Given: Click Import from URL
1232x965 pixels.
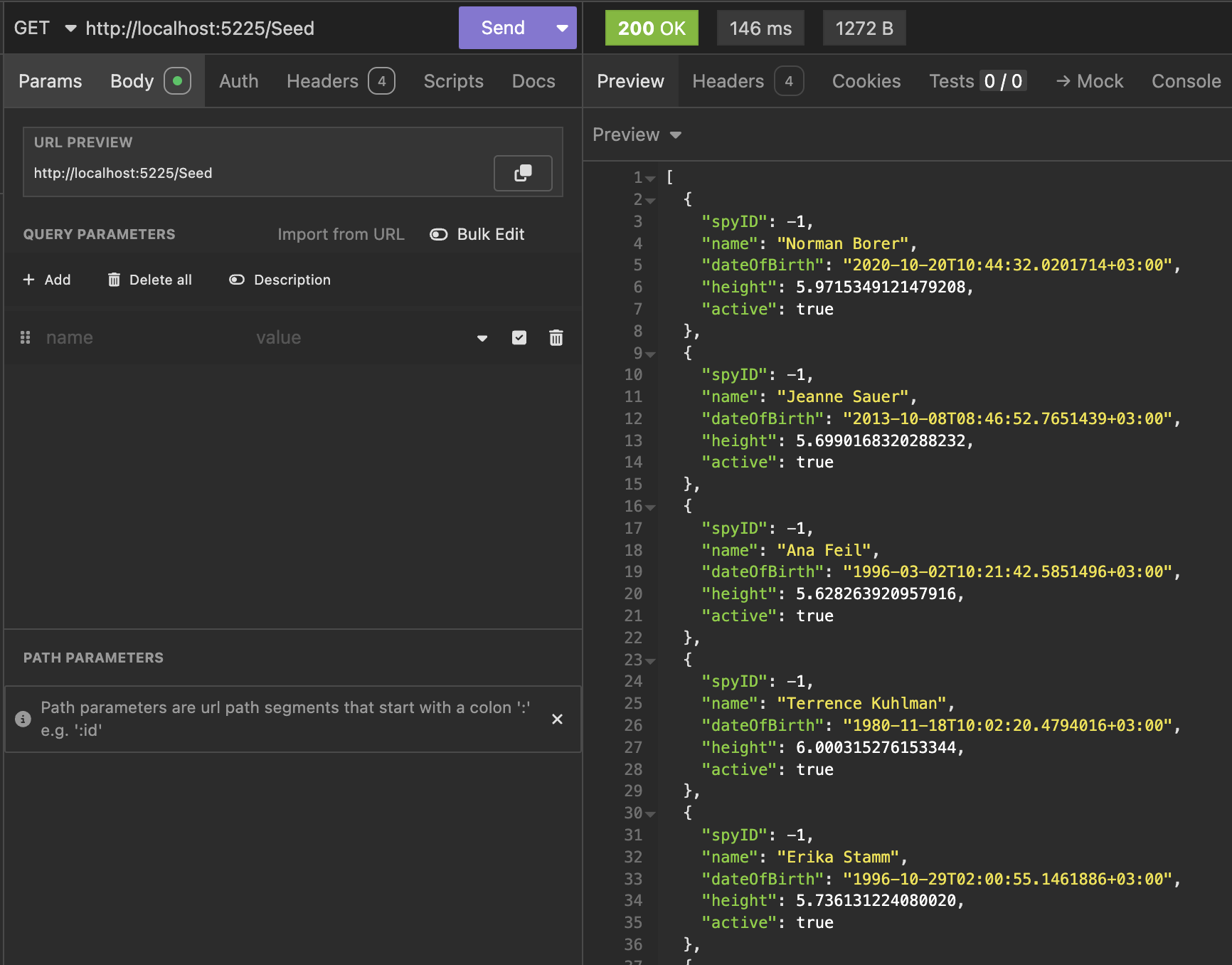Looking at the screenshot, I should coord(340,234).
